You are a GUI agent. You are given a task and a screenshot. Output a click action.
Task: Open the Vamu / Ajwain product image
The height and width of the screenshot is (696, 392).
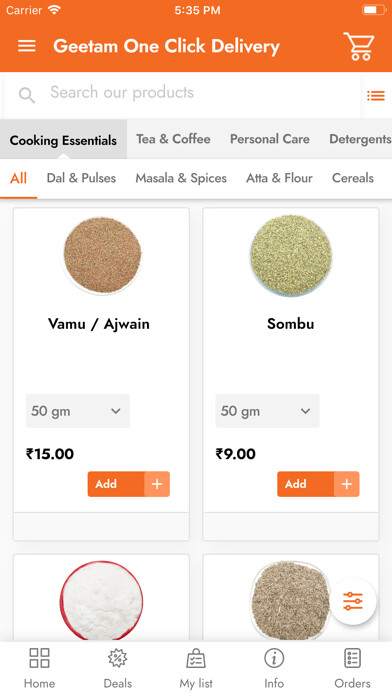click(102, 255)
